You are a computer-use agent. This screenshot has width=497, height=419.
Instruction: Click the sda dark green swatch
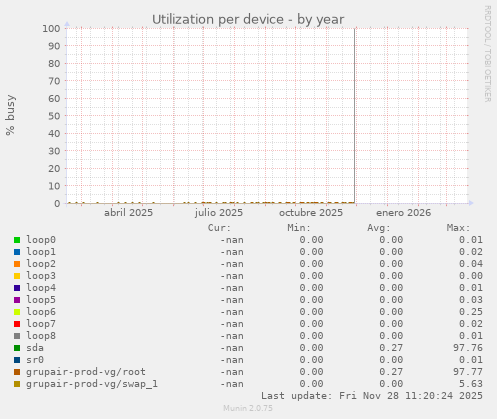[x=17, y=348]
